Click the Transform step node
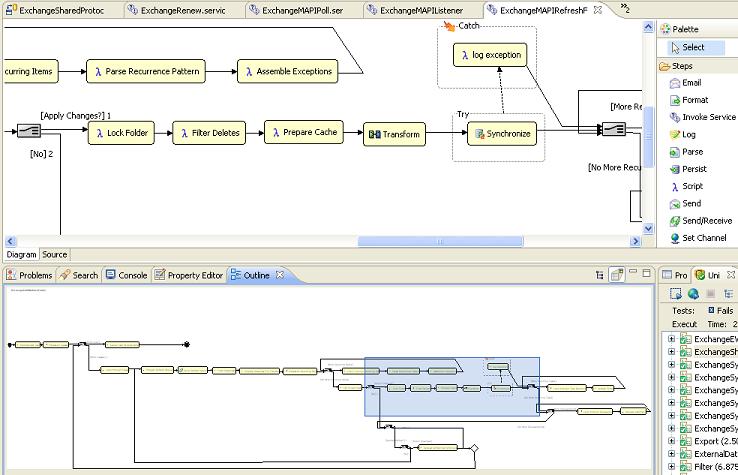Image resolution: width=738 pixels, height=475 pixels. click(394, 134)
